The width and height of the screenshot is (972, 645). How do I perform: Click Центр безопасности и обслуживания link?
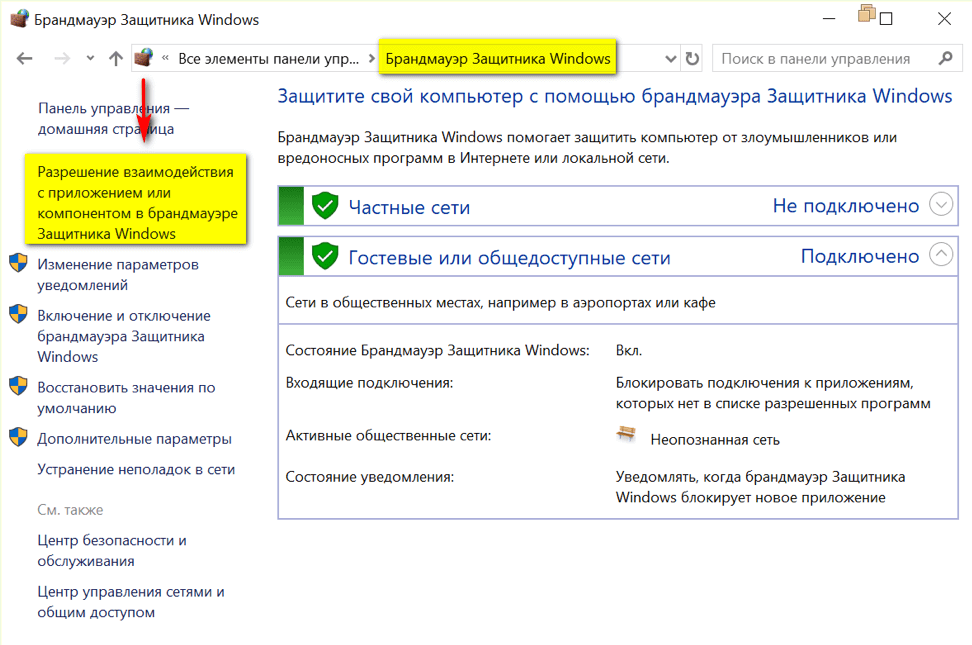(x=112, y=551)
